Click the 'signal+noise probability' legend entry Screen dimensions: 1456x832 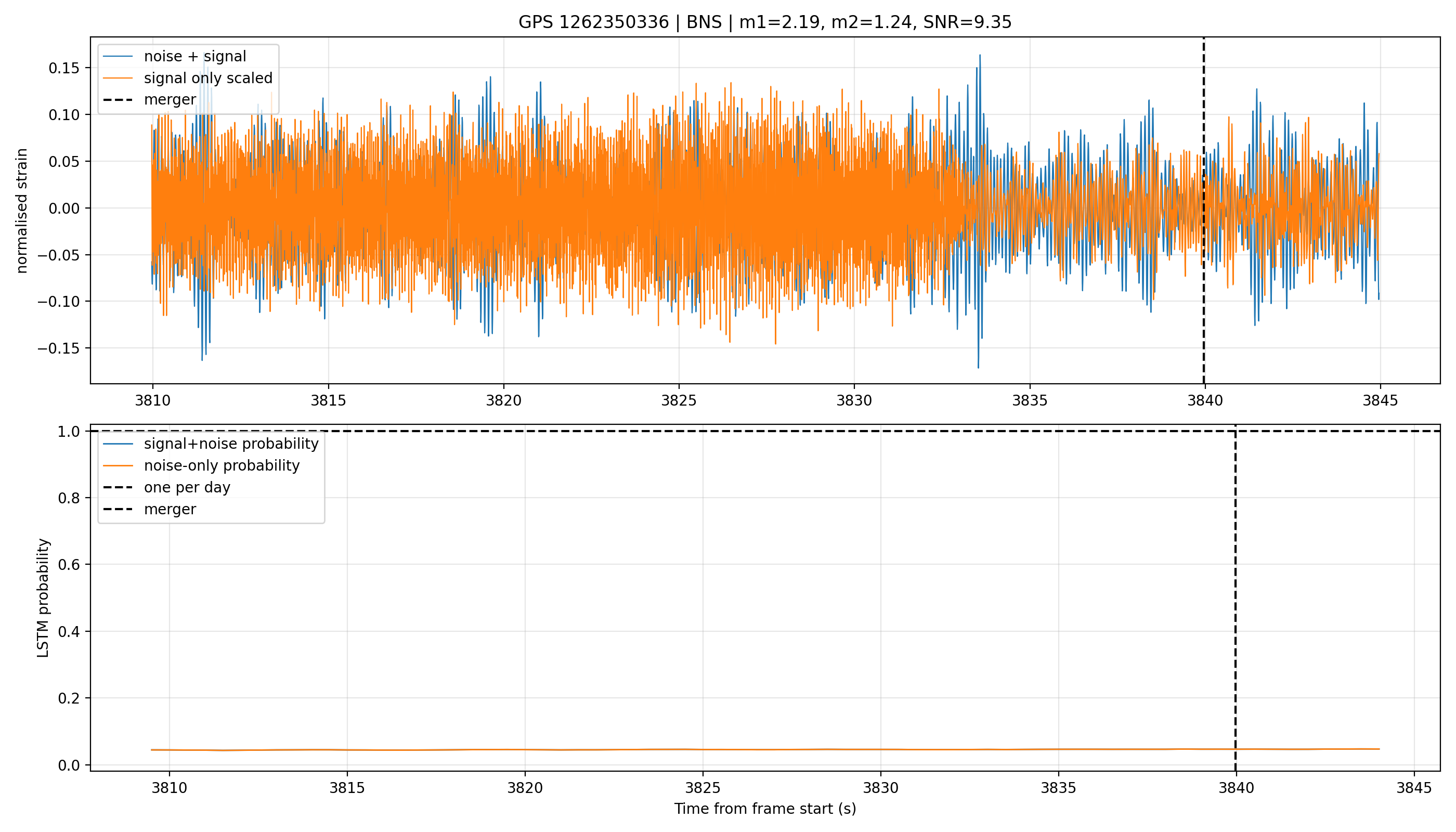(x=210, y=444)
